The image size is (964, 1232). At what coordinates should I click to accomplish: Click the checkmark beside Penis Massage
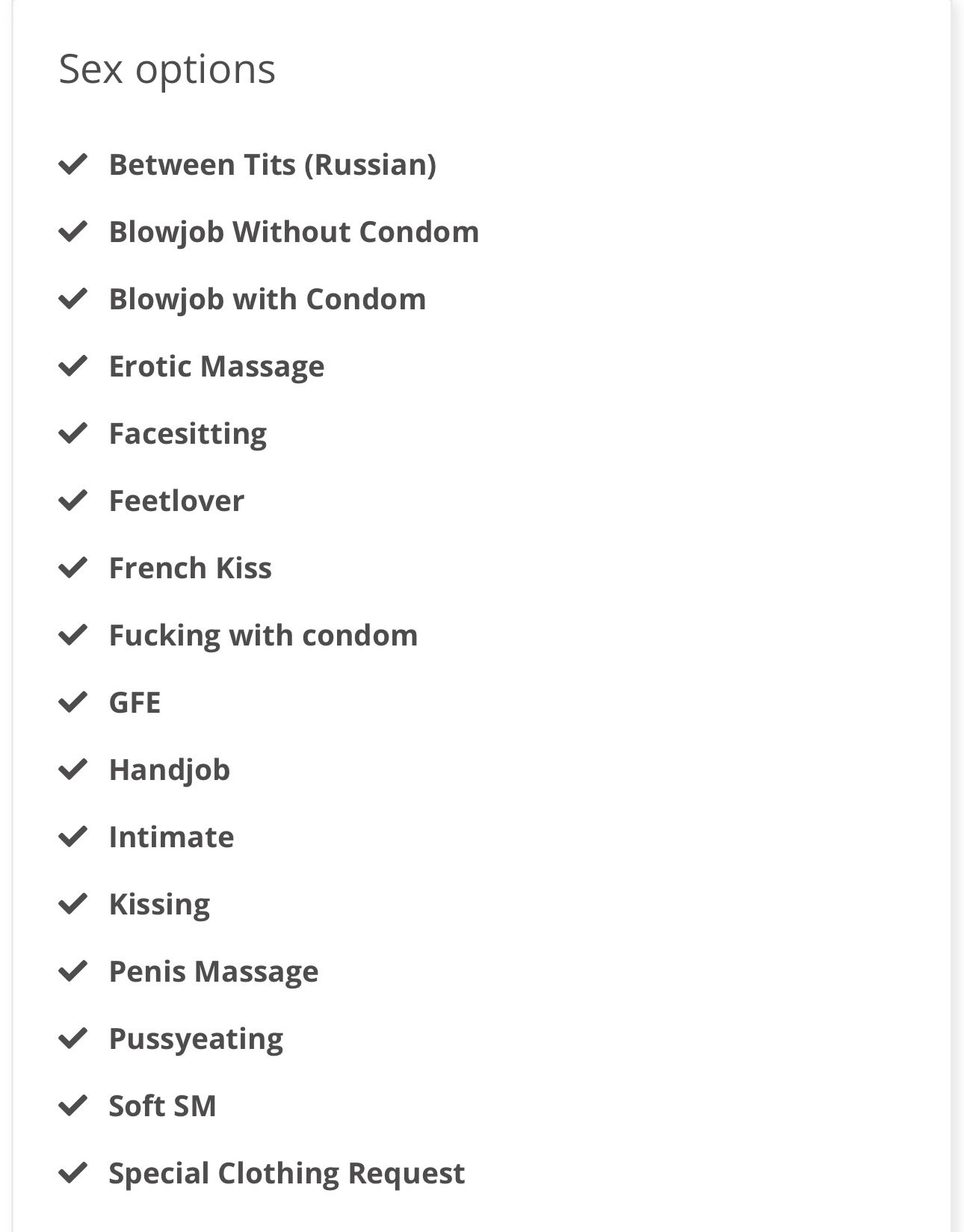(x=73, y=971)
